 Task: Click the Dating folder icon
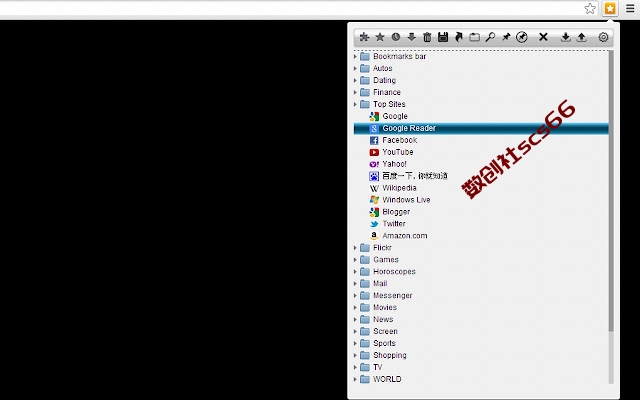pos(365,80)
